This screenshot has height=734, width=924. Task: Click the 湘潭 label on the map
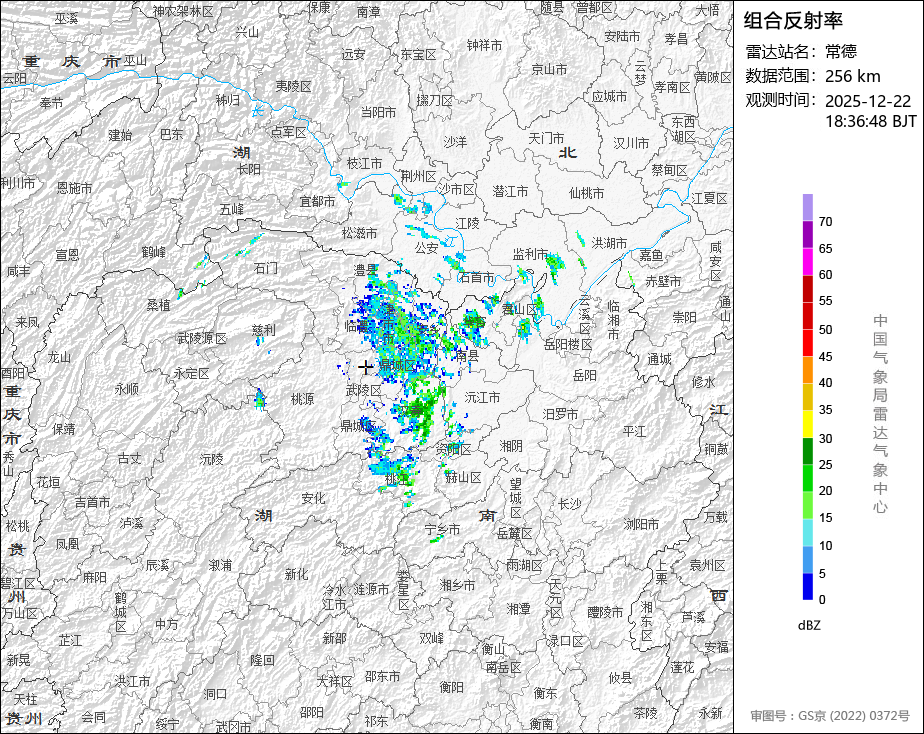[x=519, y=609]
